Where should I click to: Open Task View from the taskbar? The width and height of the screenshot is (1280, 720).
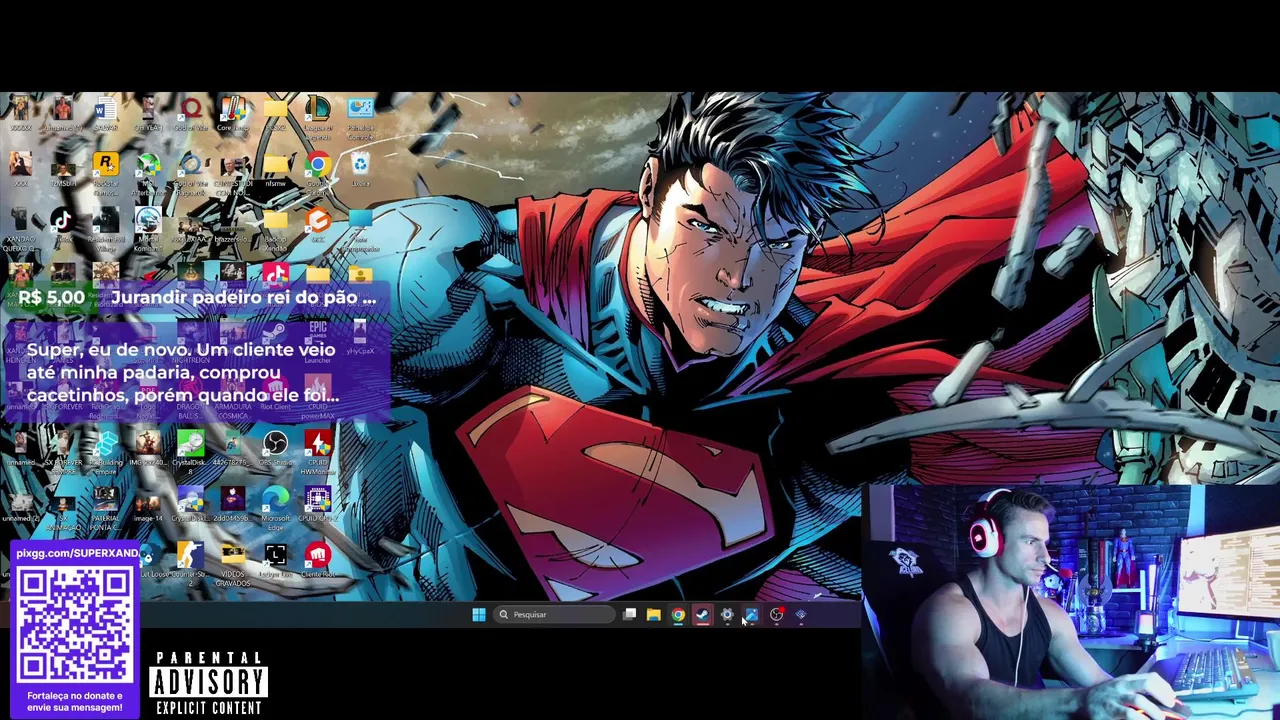(629, 614)
